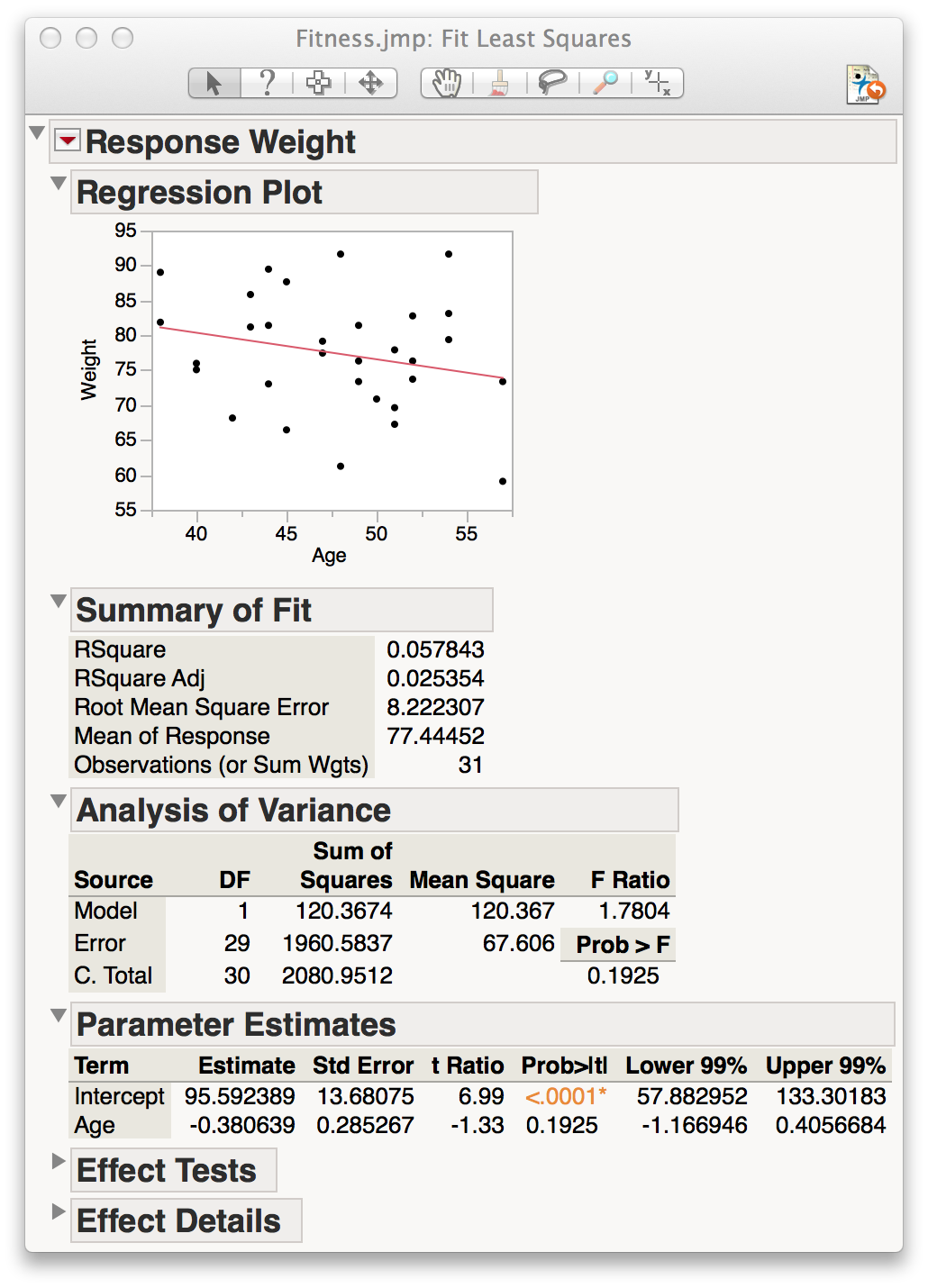
Task: Collapse the Summary of Fit section
Action: [59, 601]
